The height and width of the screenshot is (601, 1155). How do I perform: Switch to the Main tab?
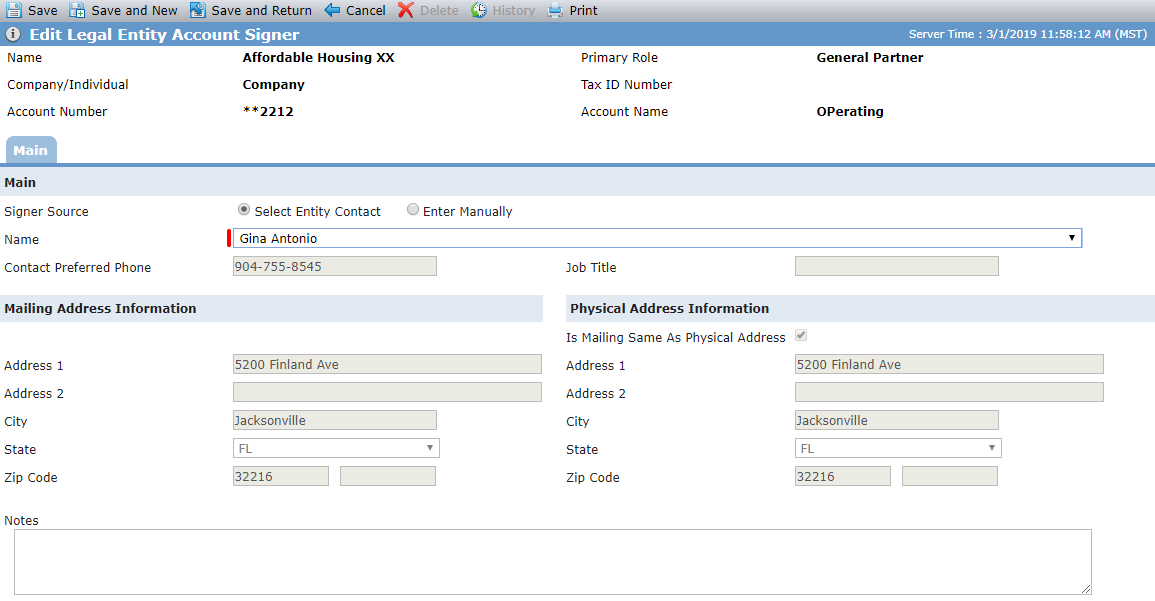[x=30, y=150]
